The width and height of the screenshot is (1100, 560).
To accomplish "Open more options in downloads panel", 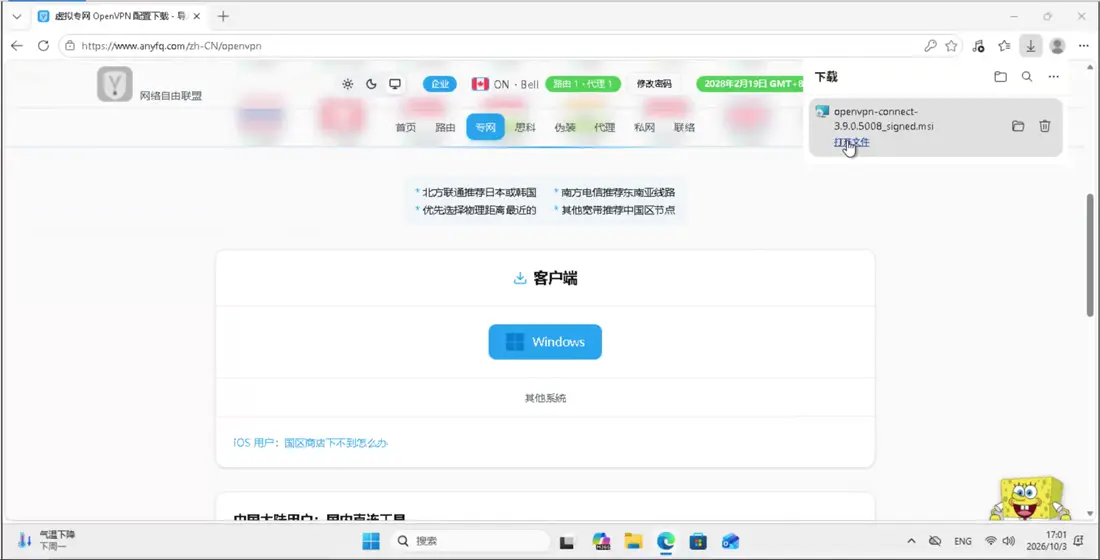I will (x=1053, y=76).
